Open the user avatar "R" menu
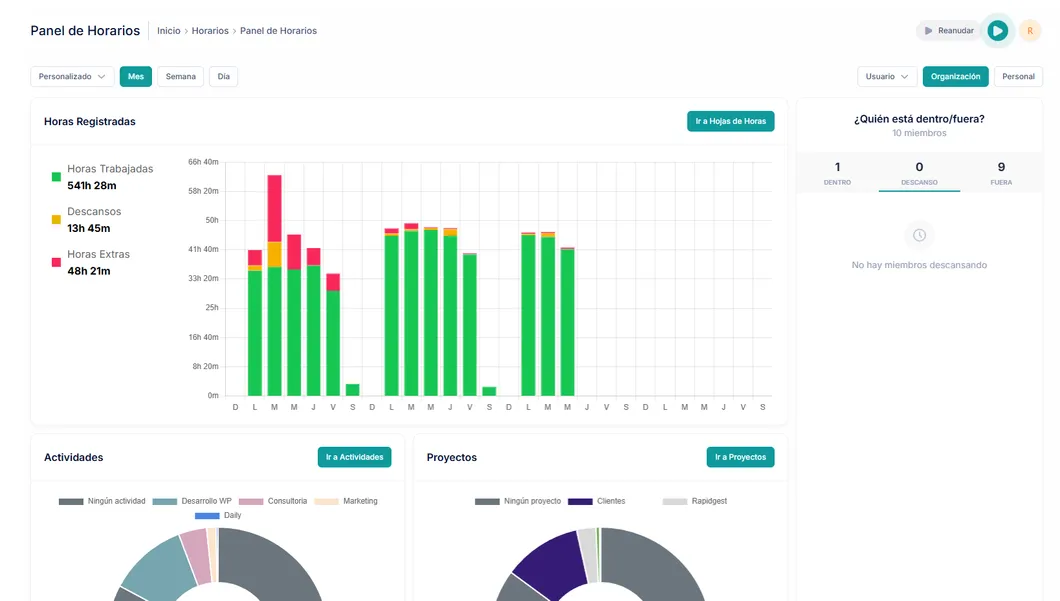This screenshot has height=601, width=1060. click(x=1030, y=31)
